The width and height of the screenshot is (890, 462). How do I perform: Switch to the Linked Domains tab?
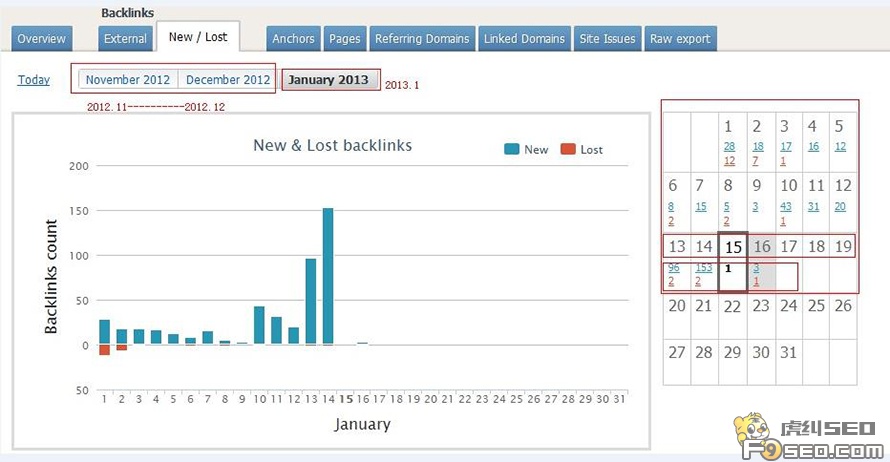point(524,39)
